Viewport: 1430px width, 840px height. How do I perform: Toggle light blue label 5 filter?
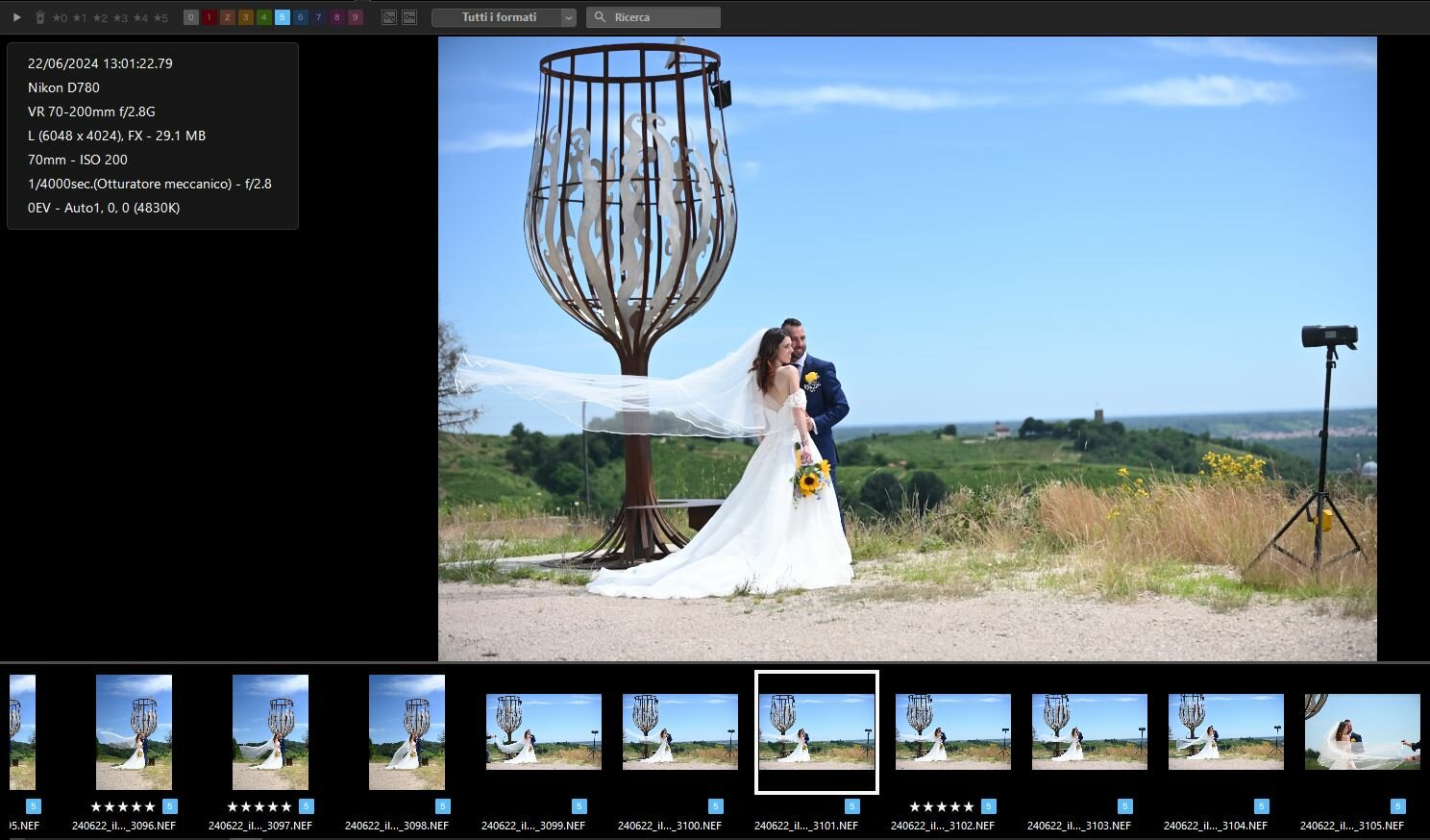(283, 17)
